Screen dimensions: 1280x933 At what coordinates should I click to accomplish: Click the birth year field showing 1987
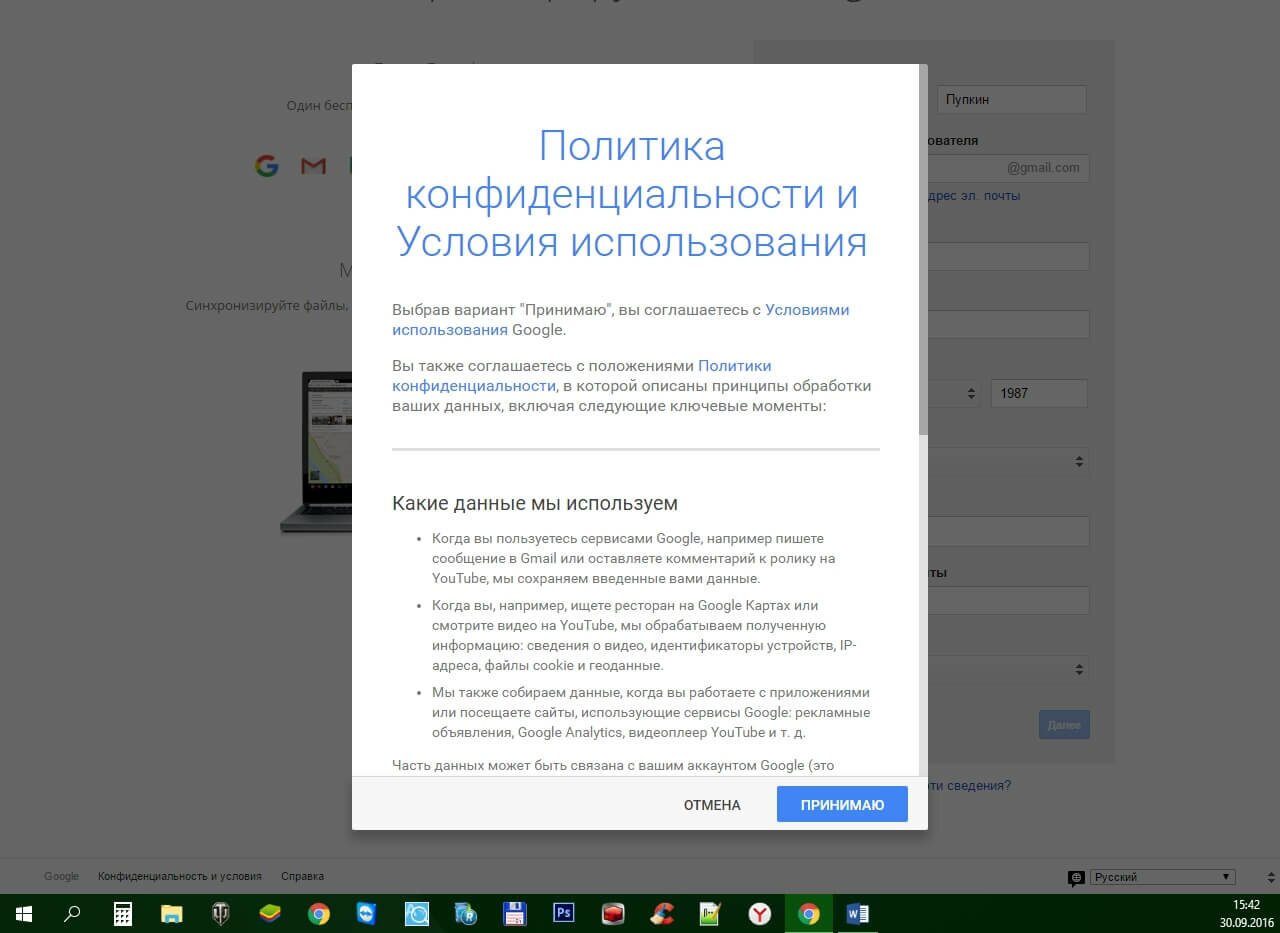point(1037,393)
